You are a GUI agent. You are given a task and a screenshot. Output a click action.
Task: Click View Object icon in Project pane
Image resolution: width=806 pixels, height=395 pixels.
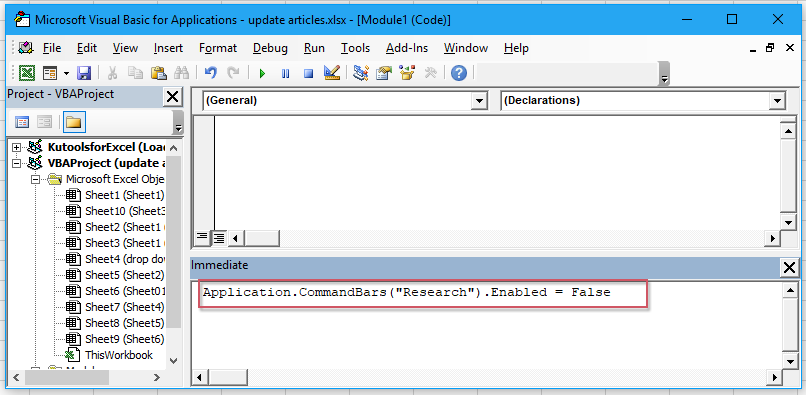[45, 122]
